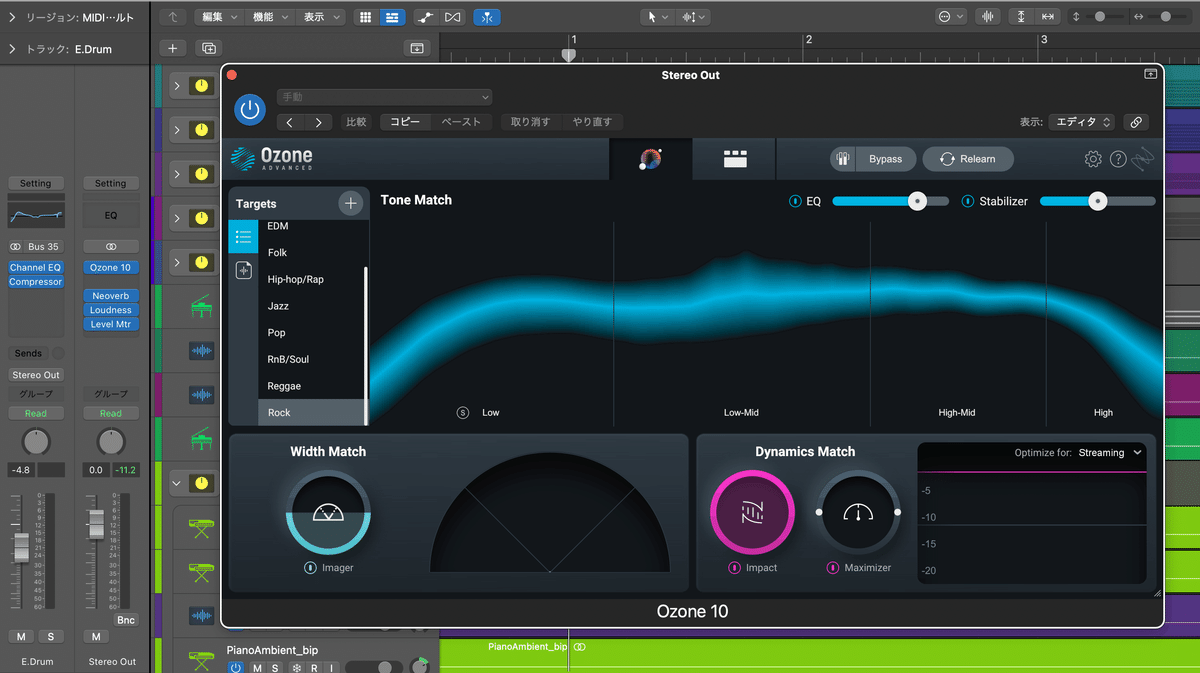Screen dimensions: 1200x673
Task: Open the 表示 toolbar menu dropdown
Action: click(x=322, y=17)
